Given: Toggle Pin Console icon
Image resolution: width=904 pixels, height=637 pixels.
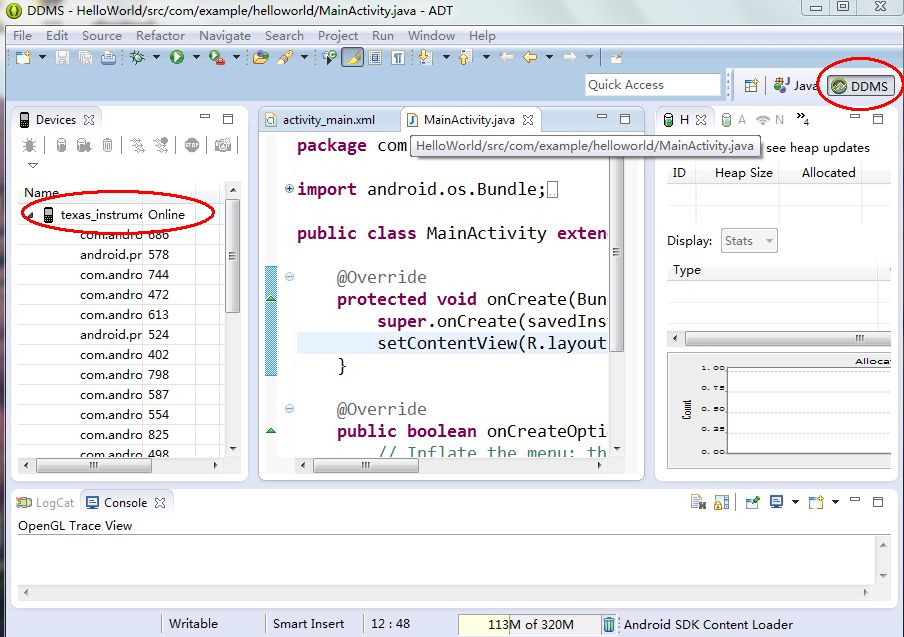Looking at the screenshot, I should click(x=752, y=502).
